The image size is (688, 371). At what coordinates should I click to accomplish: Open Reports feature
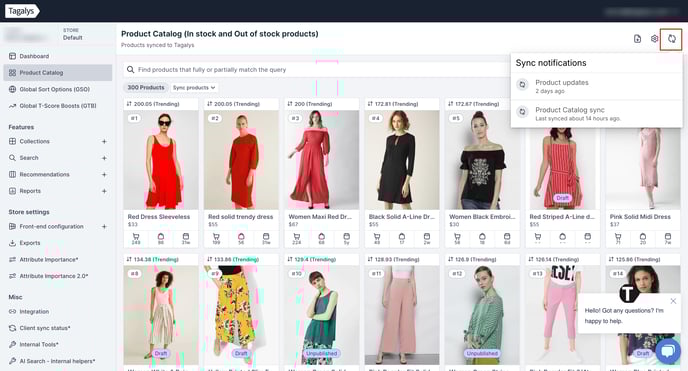(30, 191)
